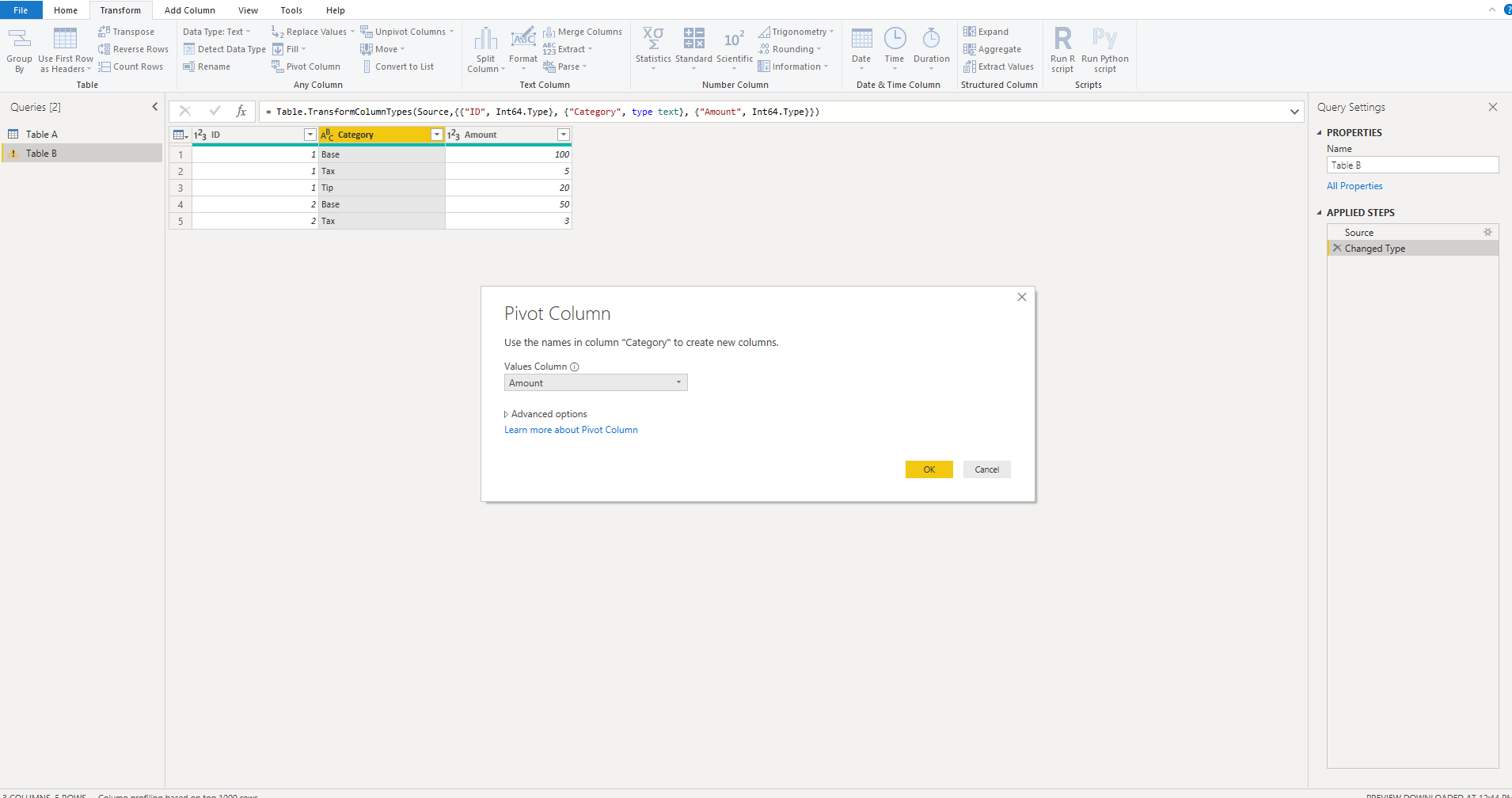Viewport: 1512px width, 798px height.
Task: Open Learn more about Pivot Column link
Action: 571,430
